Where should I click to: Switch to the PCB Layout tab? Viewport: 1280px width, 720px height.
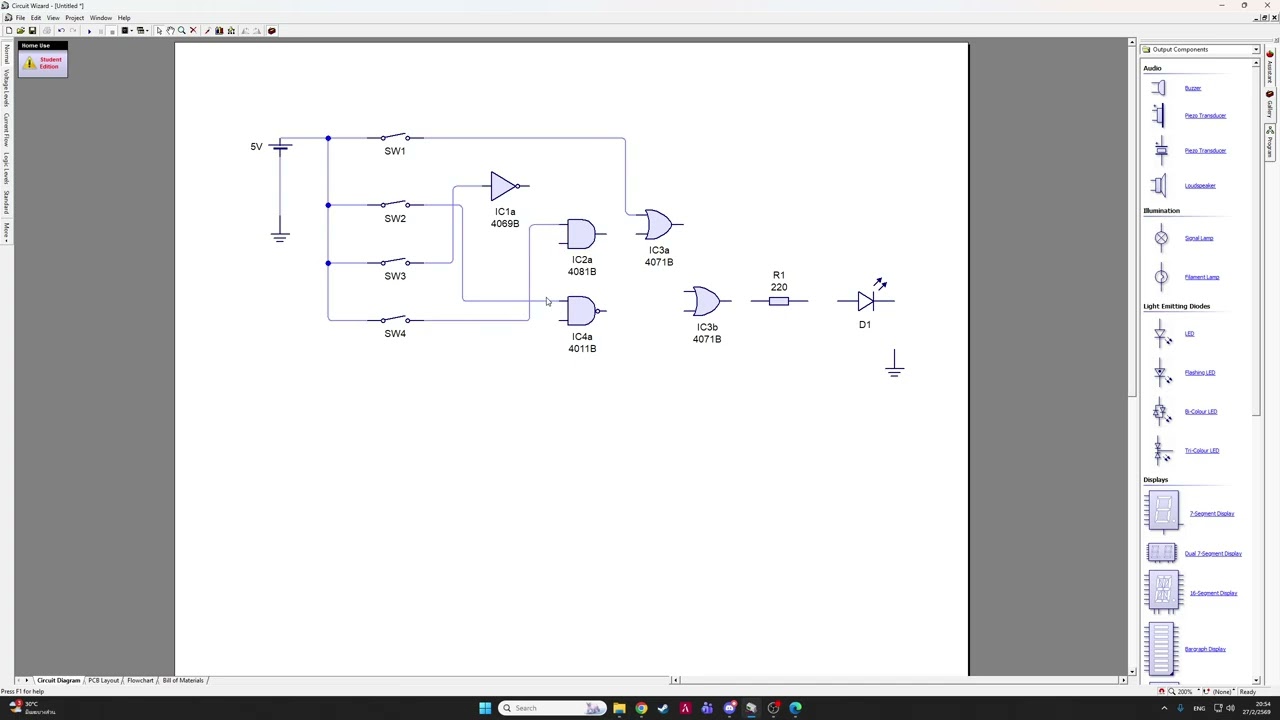tap(103, 680)
